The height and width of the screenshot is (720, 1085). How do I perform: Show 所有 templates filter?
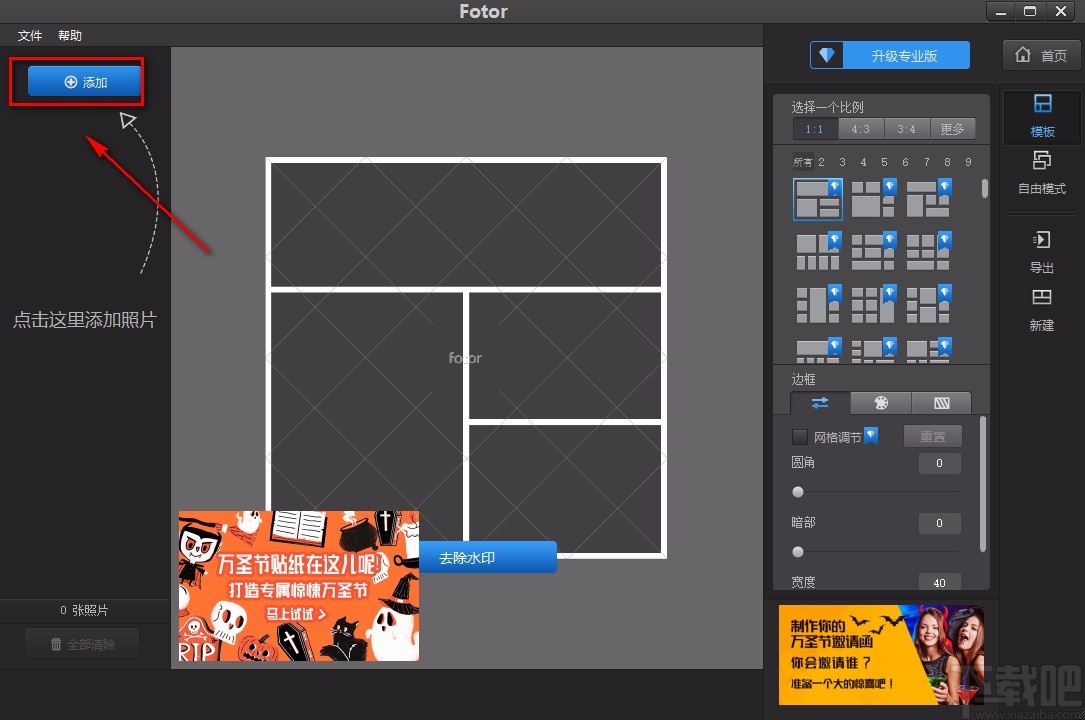pyautogui.click(x=803, y=162)
